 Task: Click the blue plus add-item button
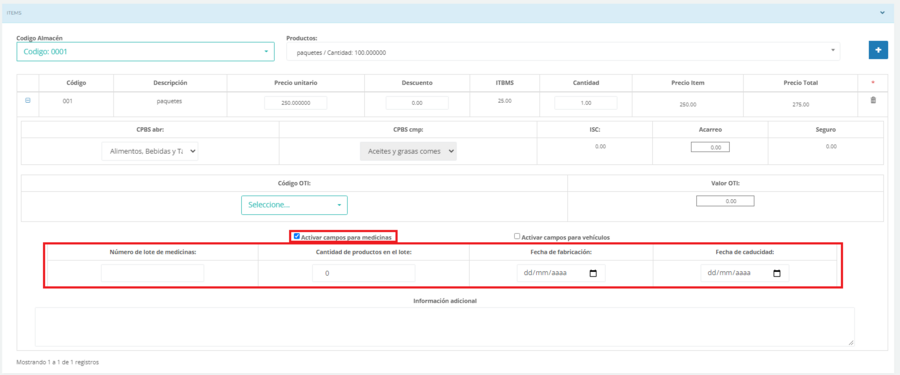878,51
